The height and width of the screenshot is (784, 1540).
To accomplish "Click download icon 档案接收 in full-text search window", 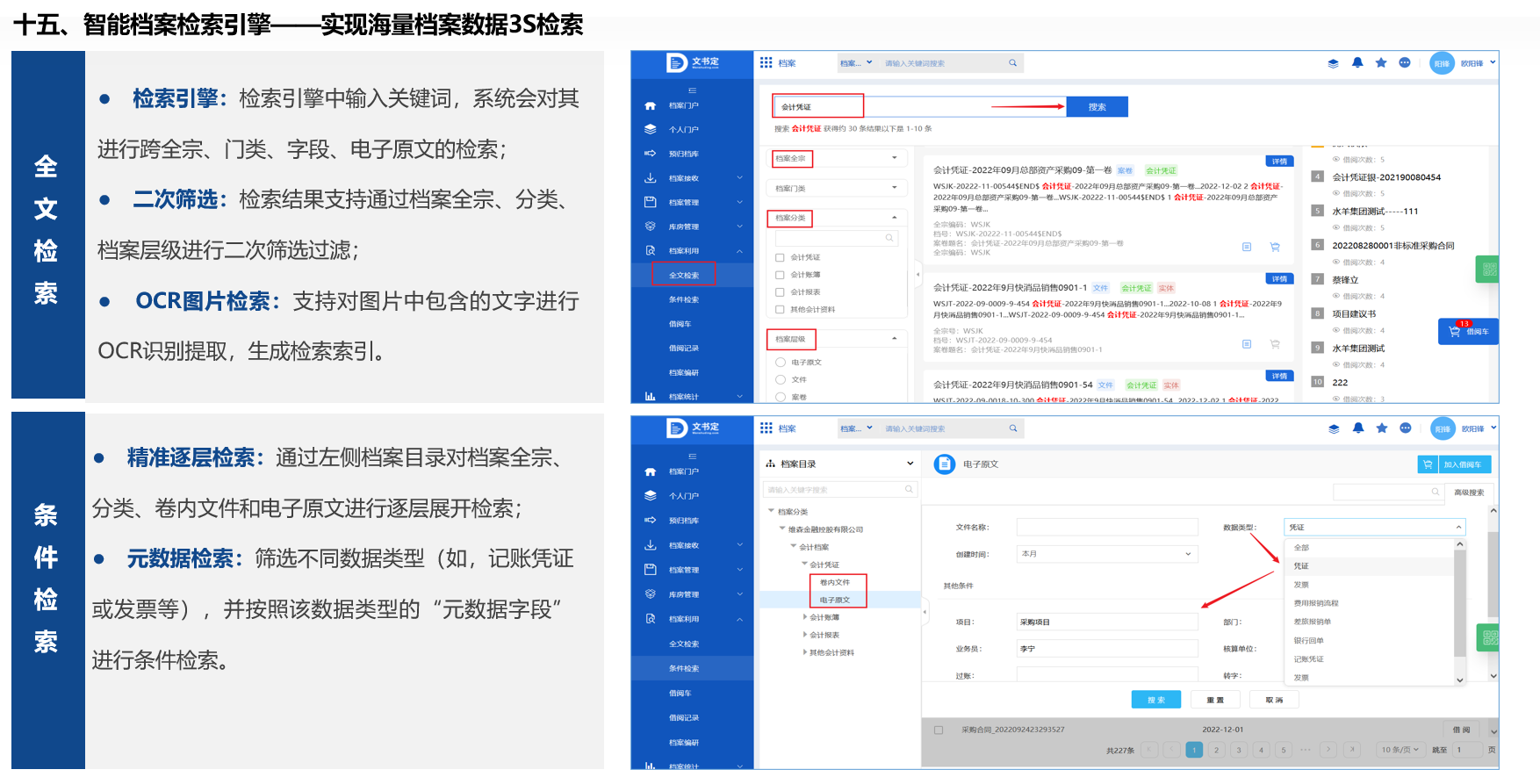I will pyautogui.click(x=650, y=177).
